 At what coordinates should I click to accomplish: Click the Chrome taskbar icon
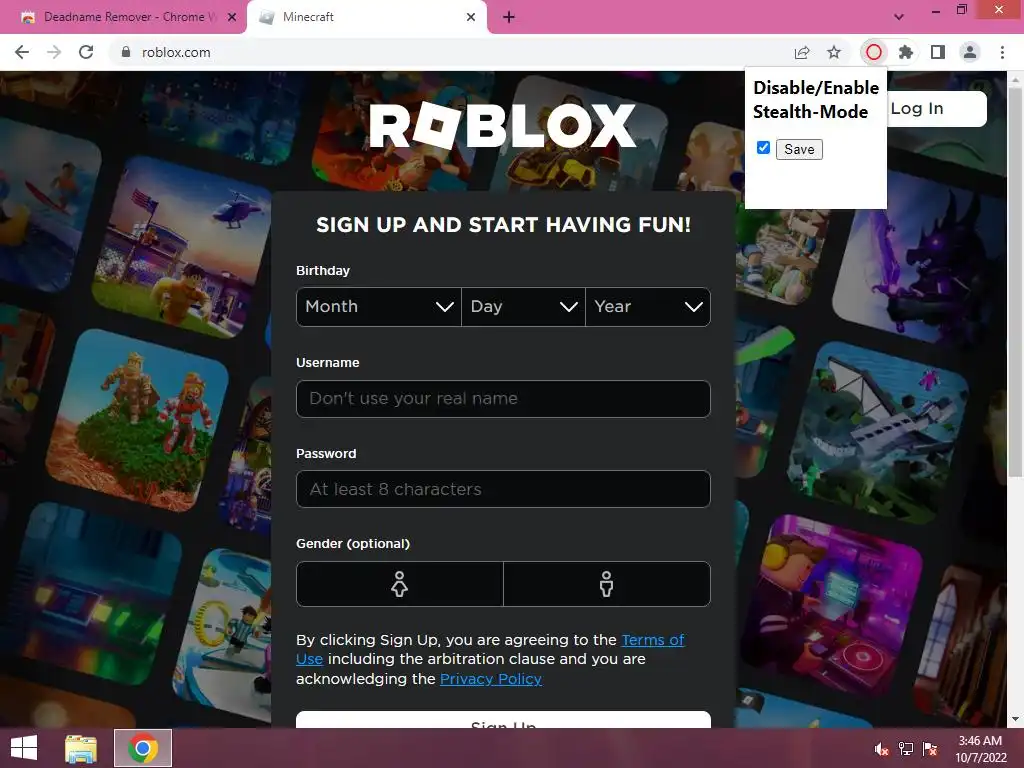(x=143, y=748)
